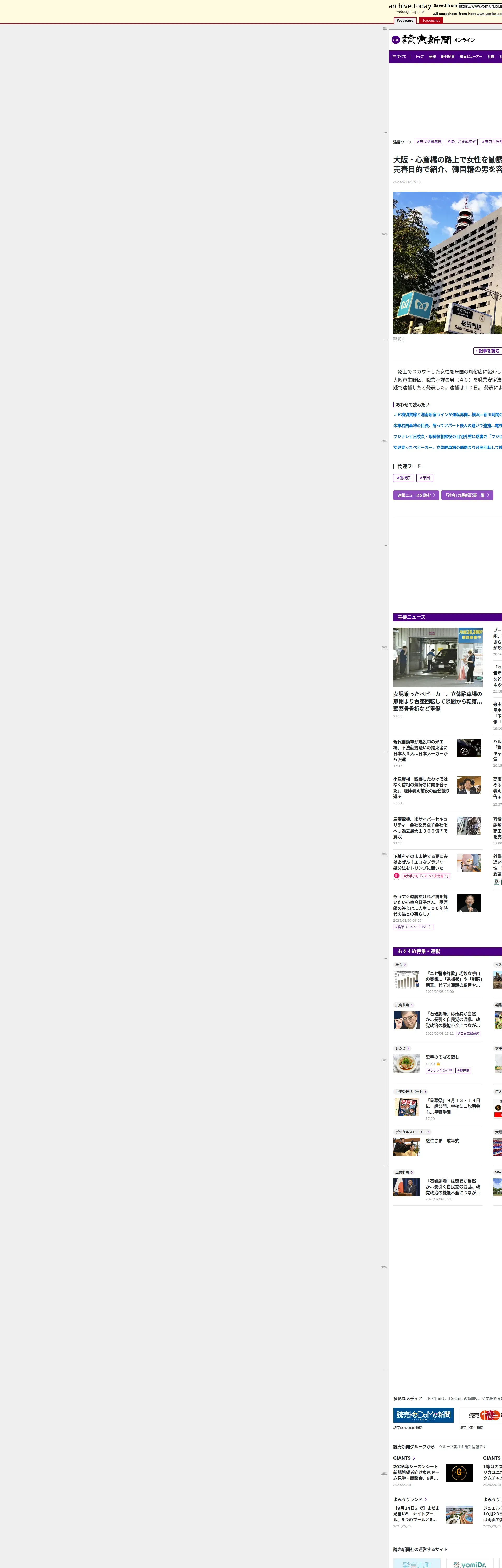Expand the デジタルストーリー category chip
This screenshot has width=502, height=1568.
412,1132
